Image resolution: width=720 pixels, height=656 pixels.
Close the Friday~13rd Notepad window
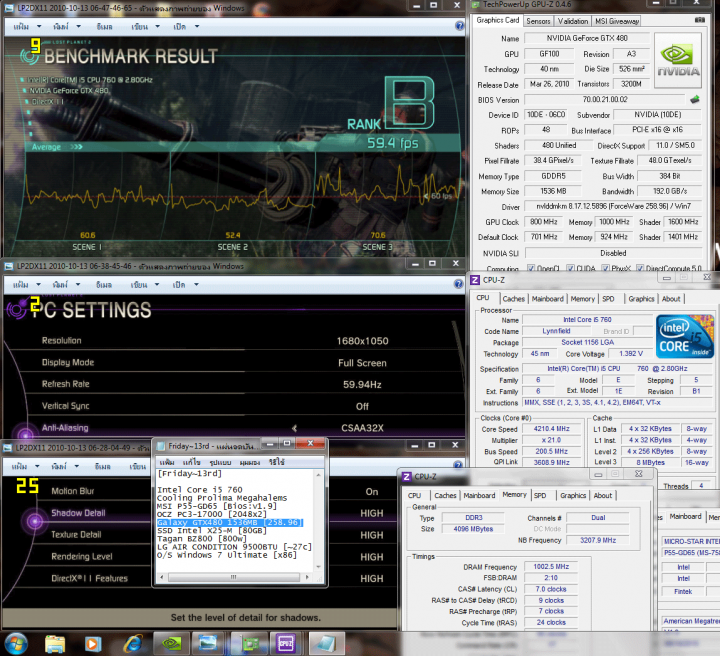310,443
